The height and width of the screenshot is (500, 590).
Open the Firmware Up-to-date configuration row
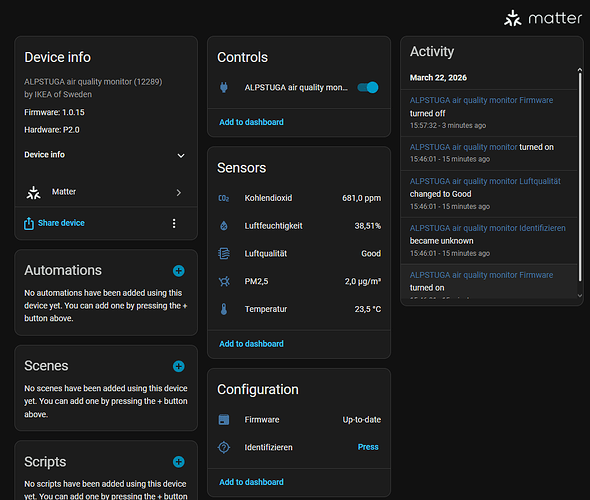[x=299, y=419]
